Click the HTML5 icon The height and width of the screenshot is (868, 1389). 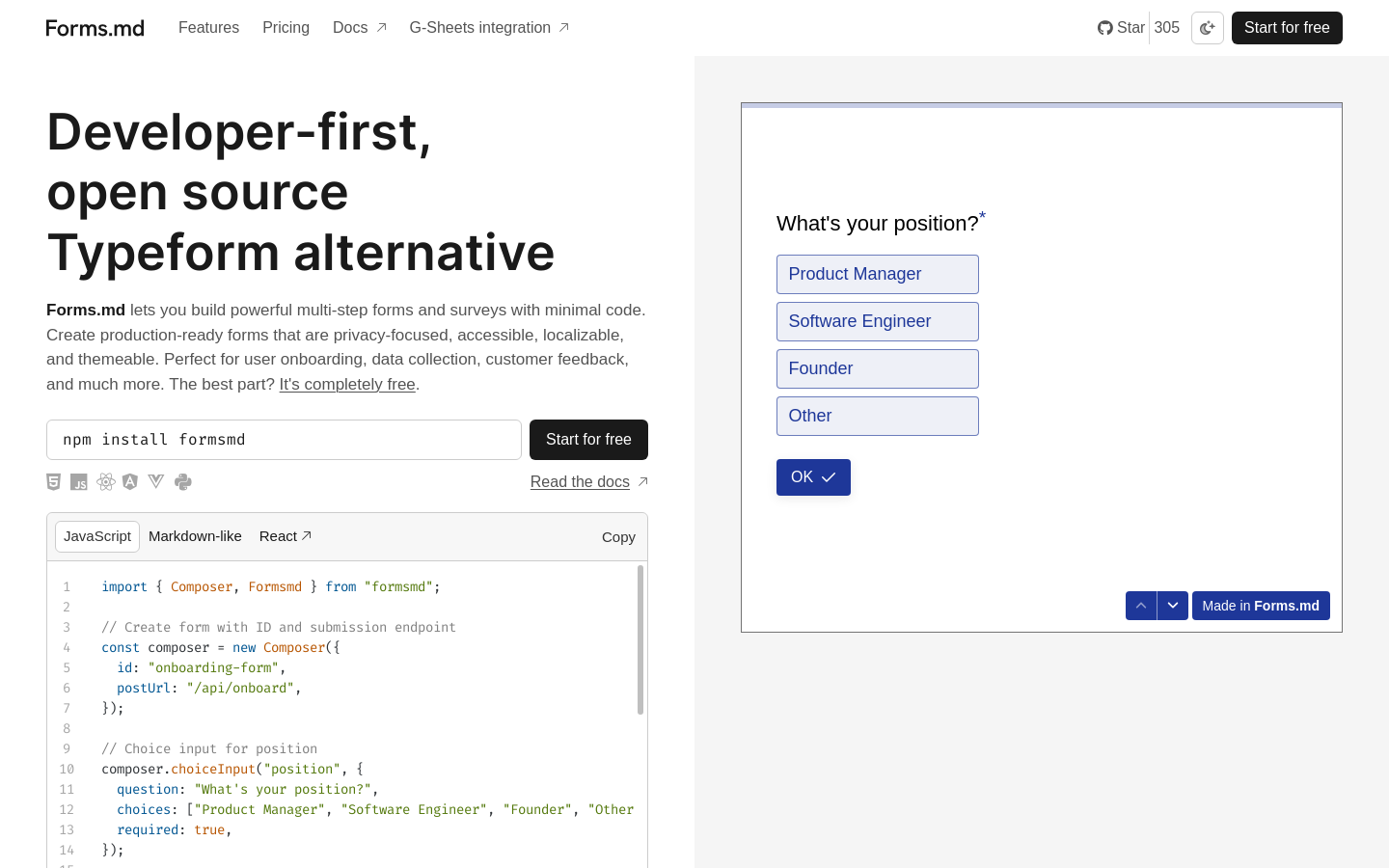(x=54, y=482)
